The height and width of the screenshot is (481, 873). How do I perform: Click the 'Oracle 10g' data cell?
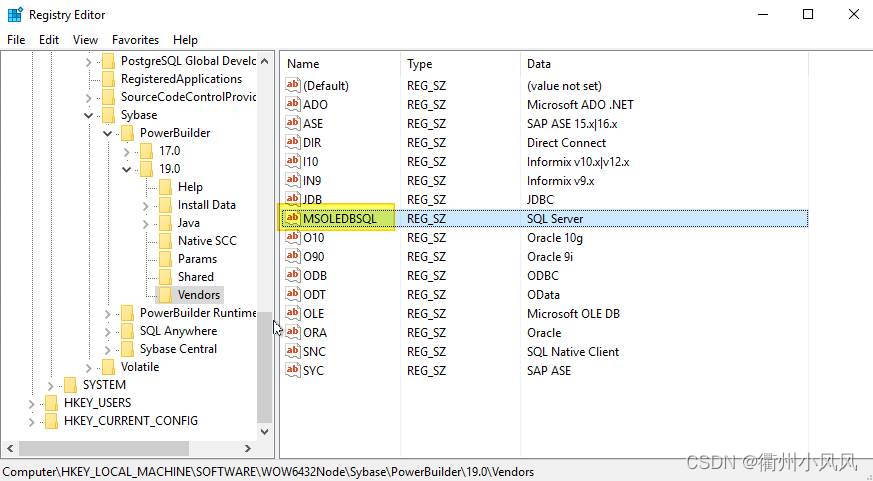(x=555, y=237)
